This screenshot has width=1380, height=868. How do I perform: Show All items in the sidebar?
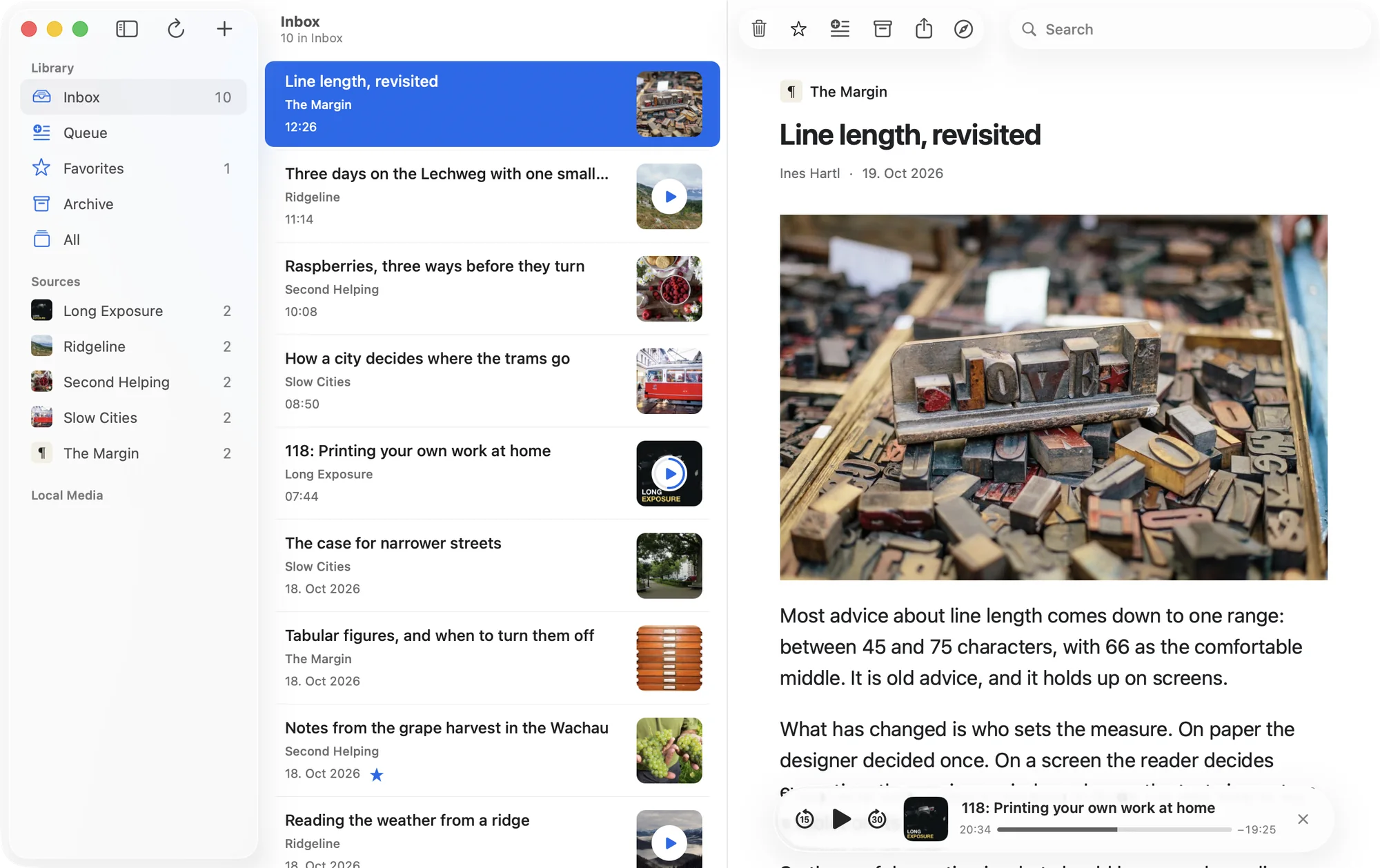[133, 239]
